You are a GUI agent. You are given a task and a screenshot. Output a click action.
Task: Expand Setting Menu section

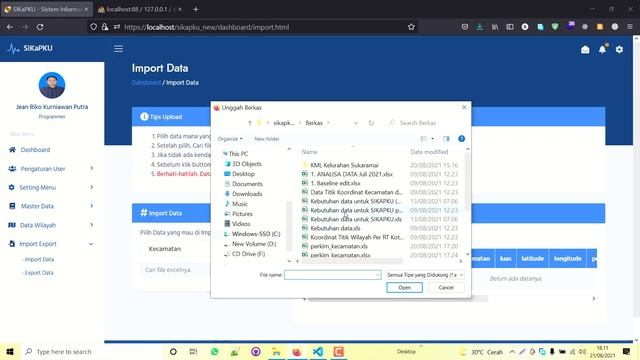pyautogui.click(x=51, y=187)
